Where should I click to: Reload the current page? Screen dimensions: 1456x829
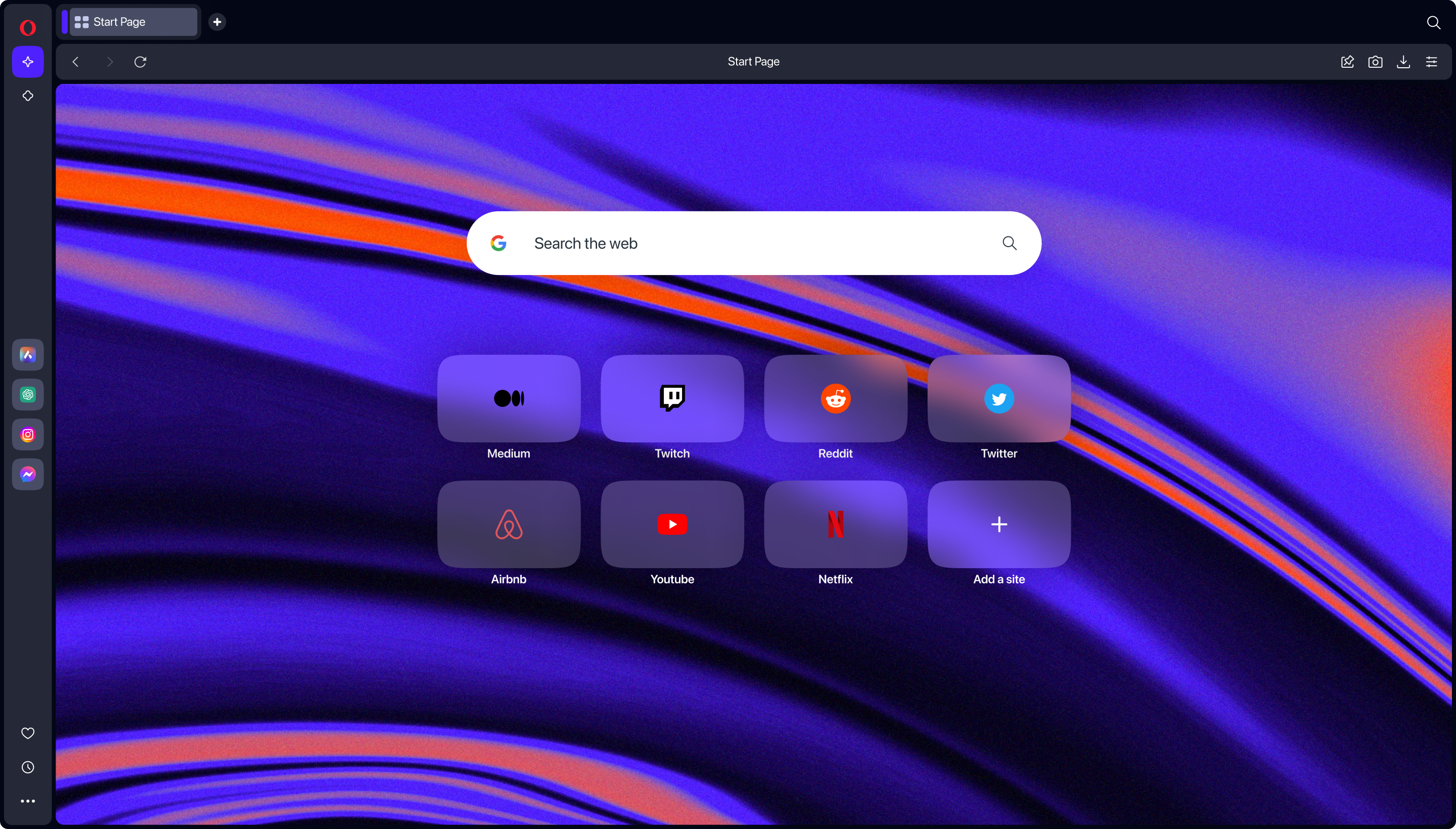(x=140, y=62)
